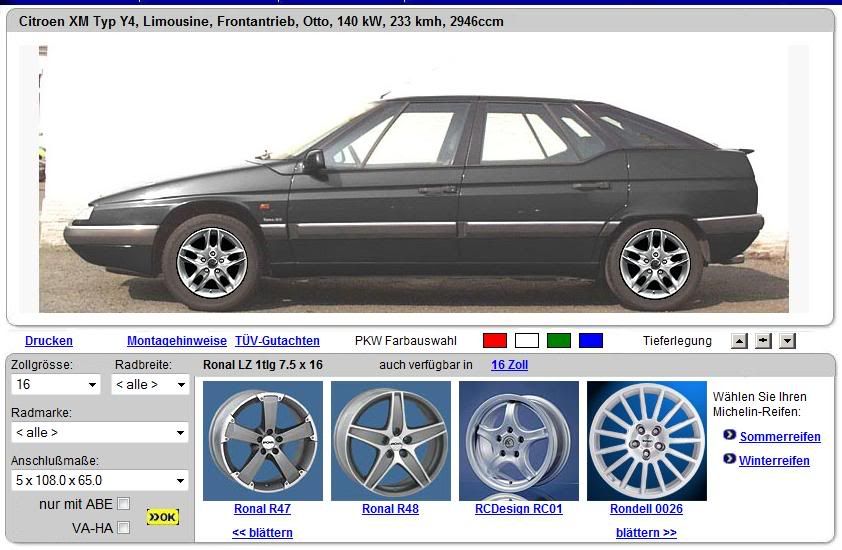Click the Rondell 0026 text link
842x550 pixels.
coord(647,509)
